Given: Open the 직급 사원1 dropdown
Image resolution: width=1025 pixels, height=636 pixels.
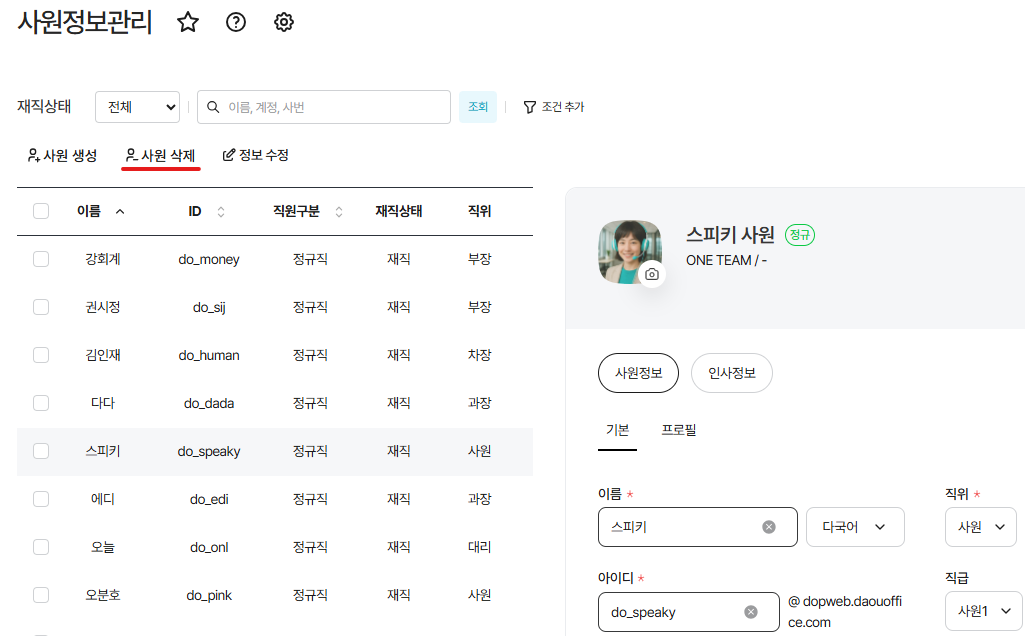Looking at the screenshot, I should (983, 611).
